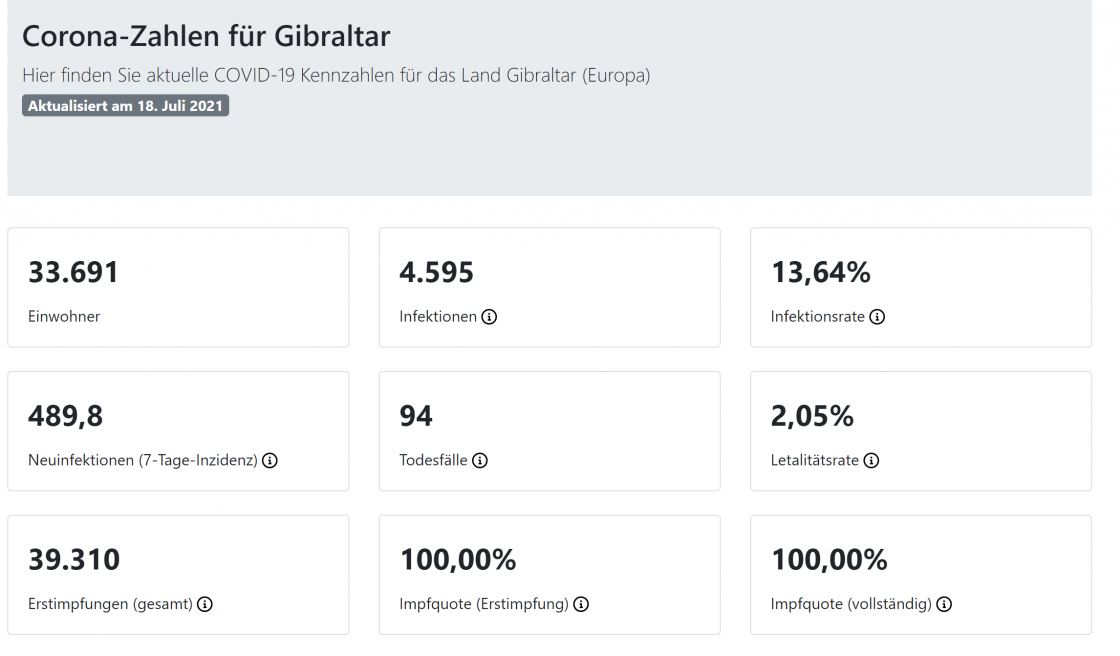The image size is (1120, 656).
Task: Click the info icon next to Infektionen
Action: (489, 317)
